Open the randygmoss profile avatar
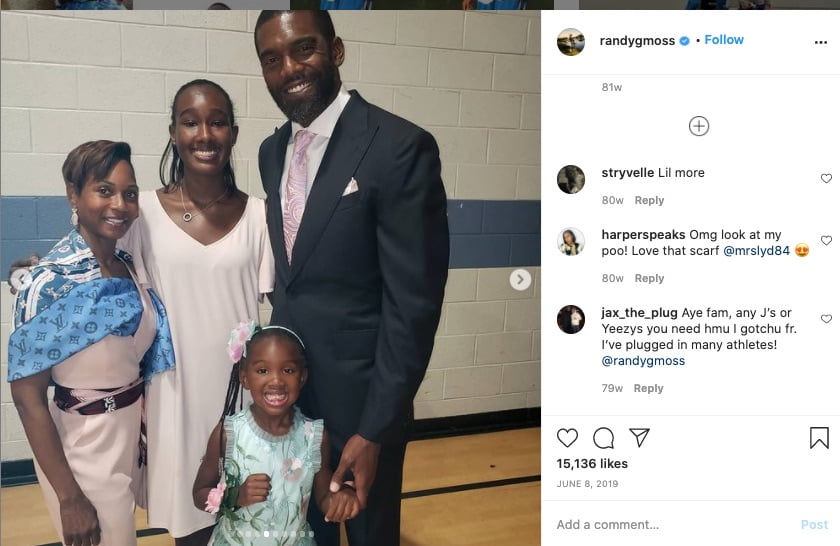This screenshot has width=840, height=546. pos(571,42)
